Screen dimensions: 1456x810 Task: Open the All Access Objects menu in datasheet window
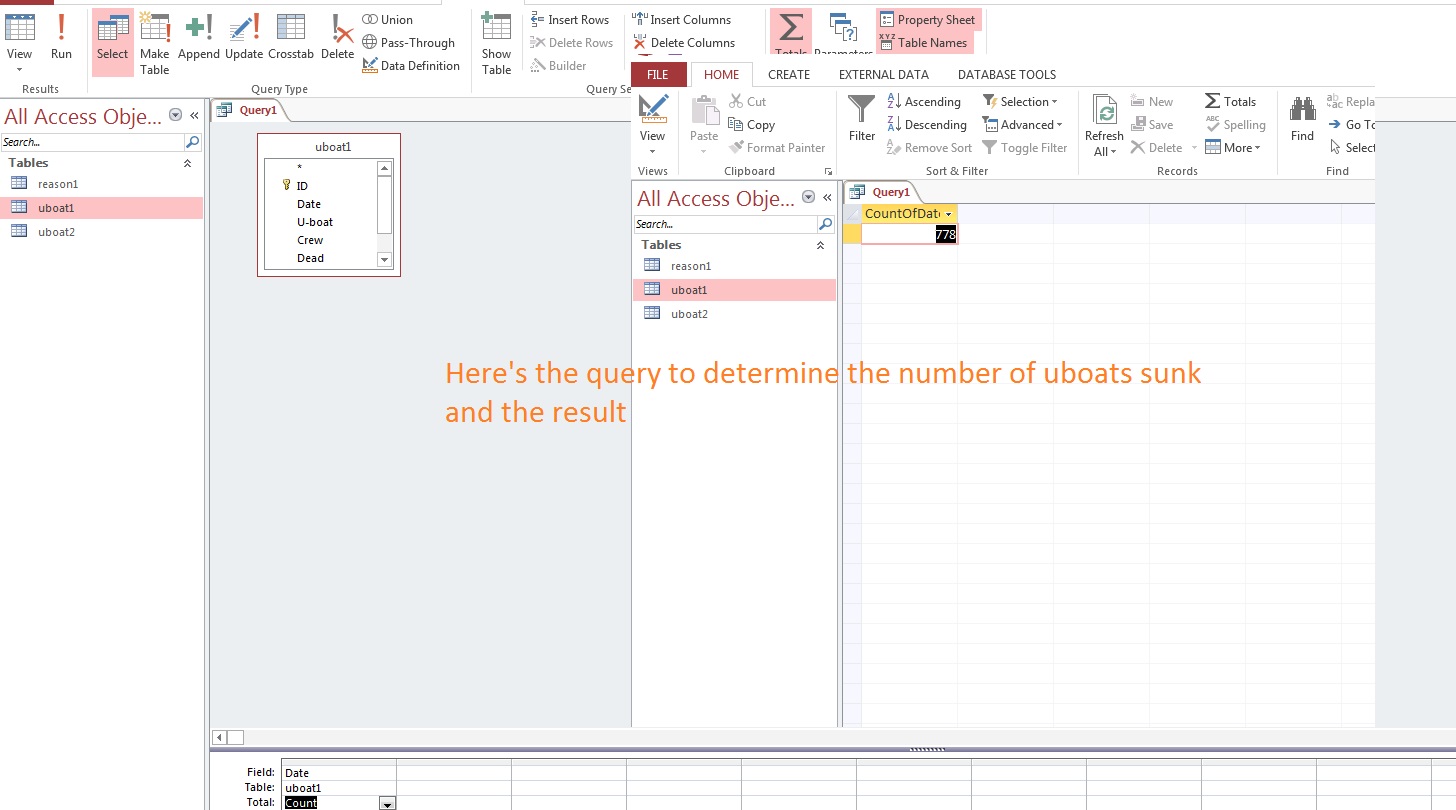pos(809,197)
